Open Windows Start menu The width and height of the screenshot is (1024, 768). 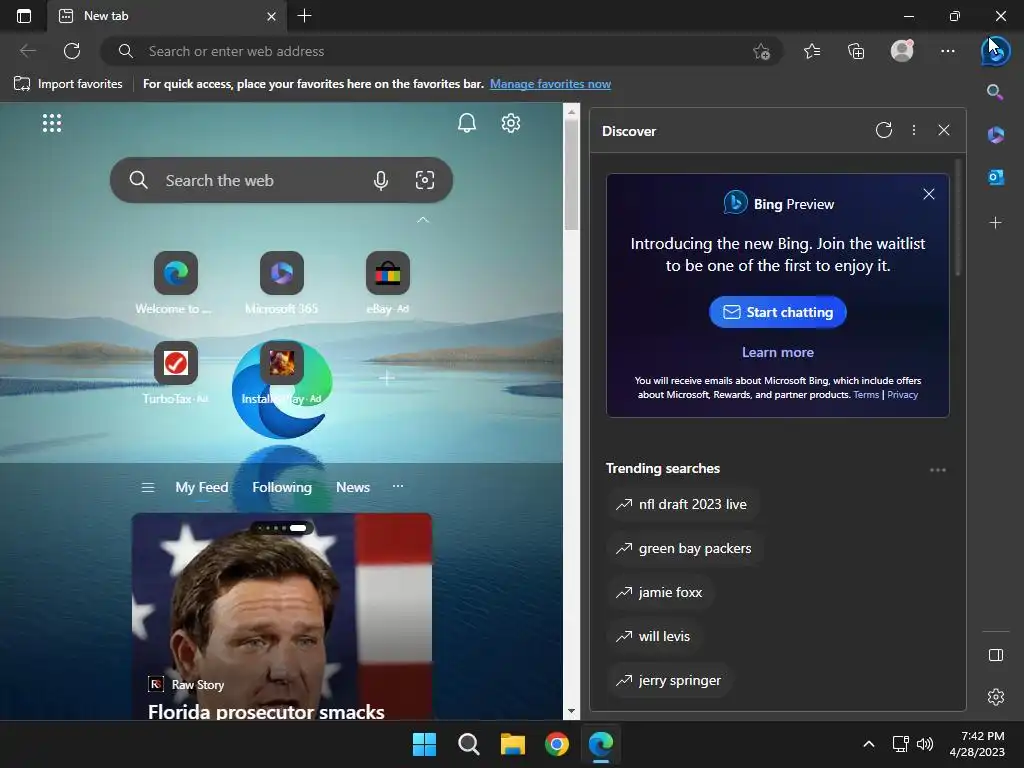[424, 744]
